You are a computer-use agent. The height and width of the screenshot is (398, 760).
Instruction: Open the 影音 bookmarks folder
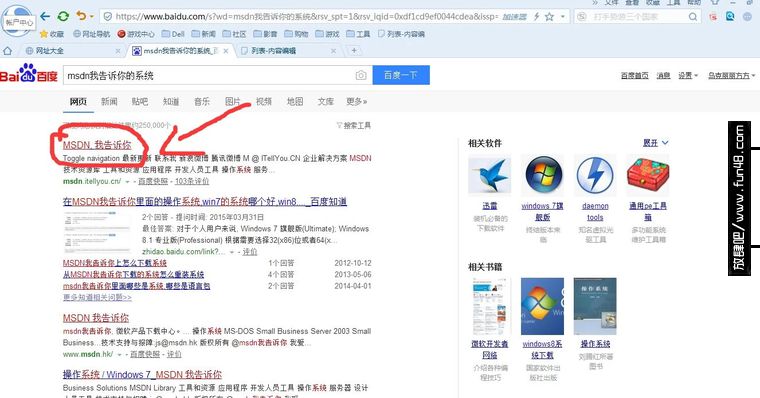coord(266,34)
